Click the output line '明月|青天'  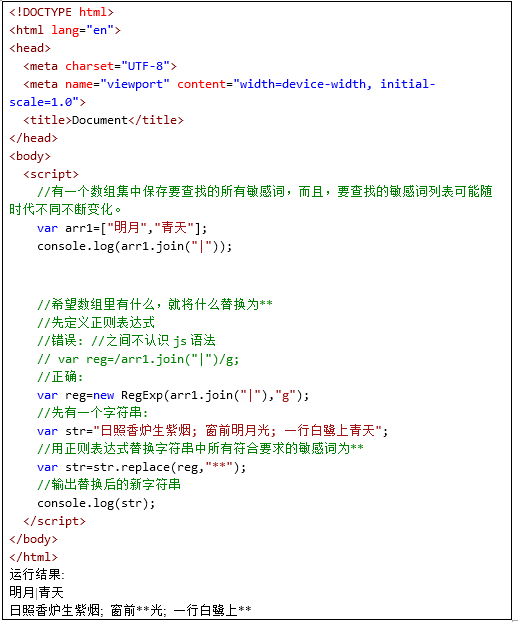pyautogui.click(x=36, y=593)
